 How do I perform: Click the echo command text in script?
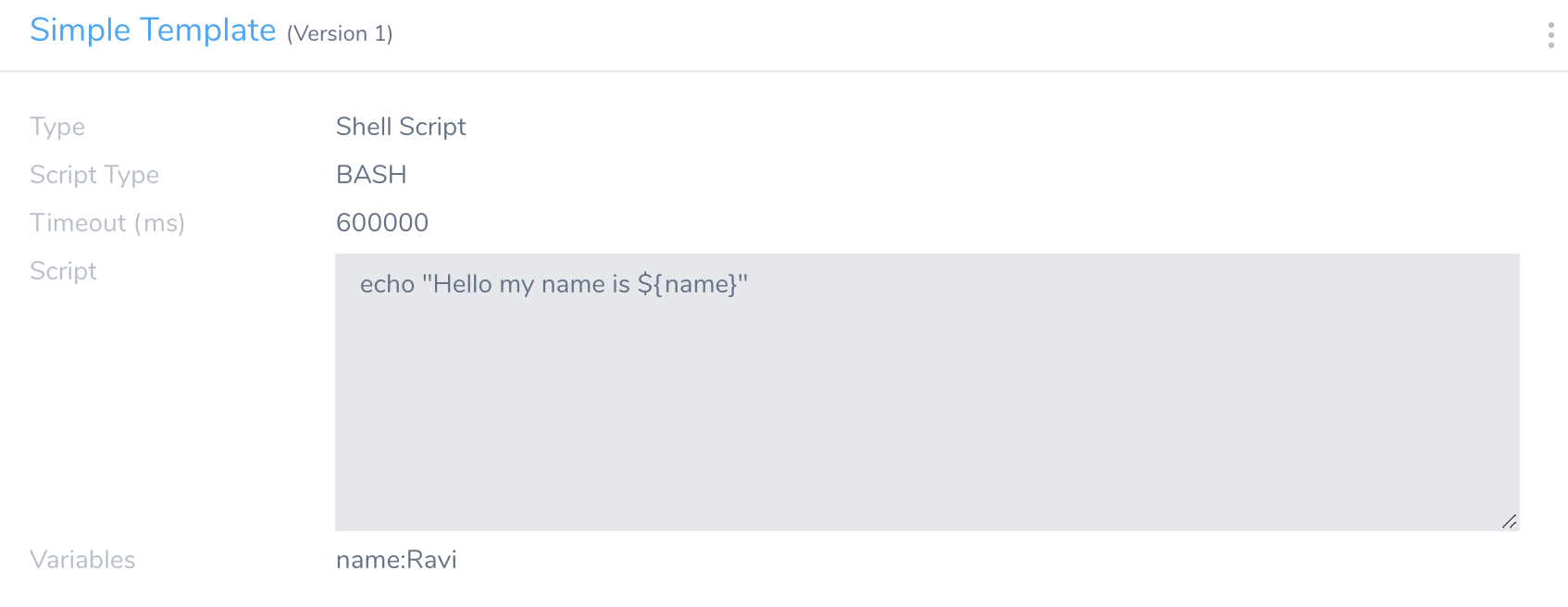(387, 284)
